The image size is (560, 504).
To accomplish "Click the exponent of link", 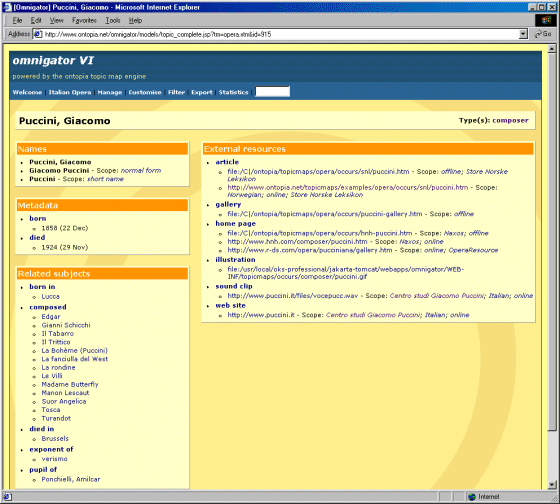I will click(51, 449).
